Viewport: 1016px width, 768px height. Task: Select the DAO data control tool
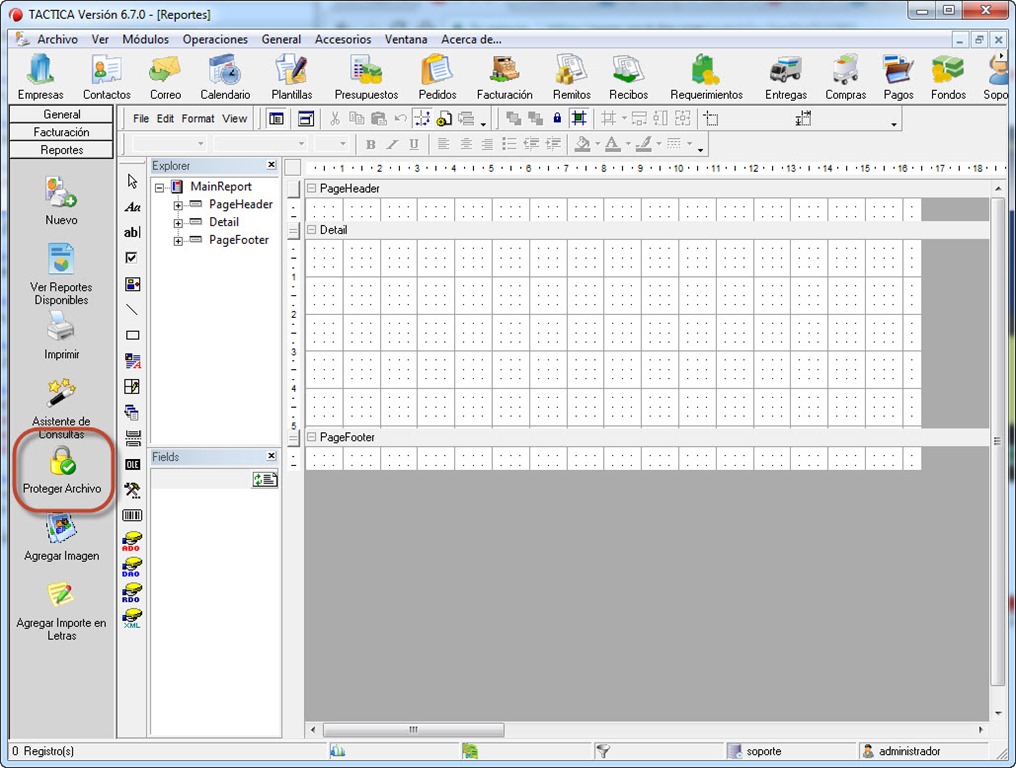tap(132, 567)
